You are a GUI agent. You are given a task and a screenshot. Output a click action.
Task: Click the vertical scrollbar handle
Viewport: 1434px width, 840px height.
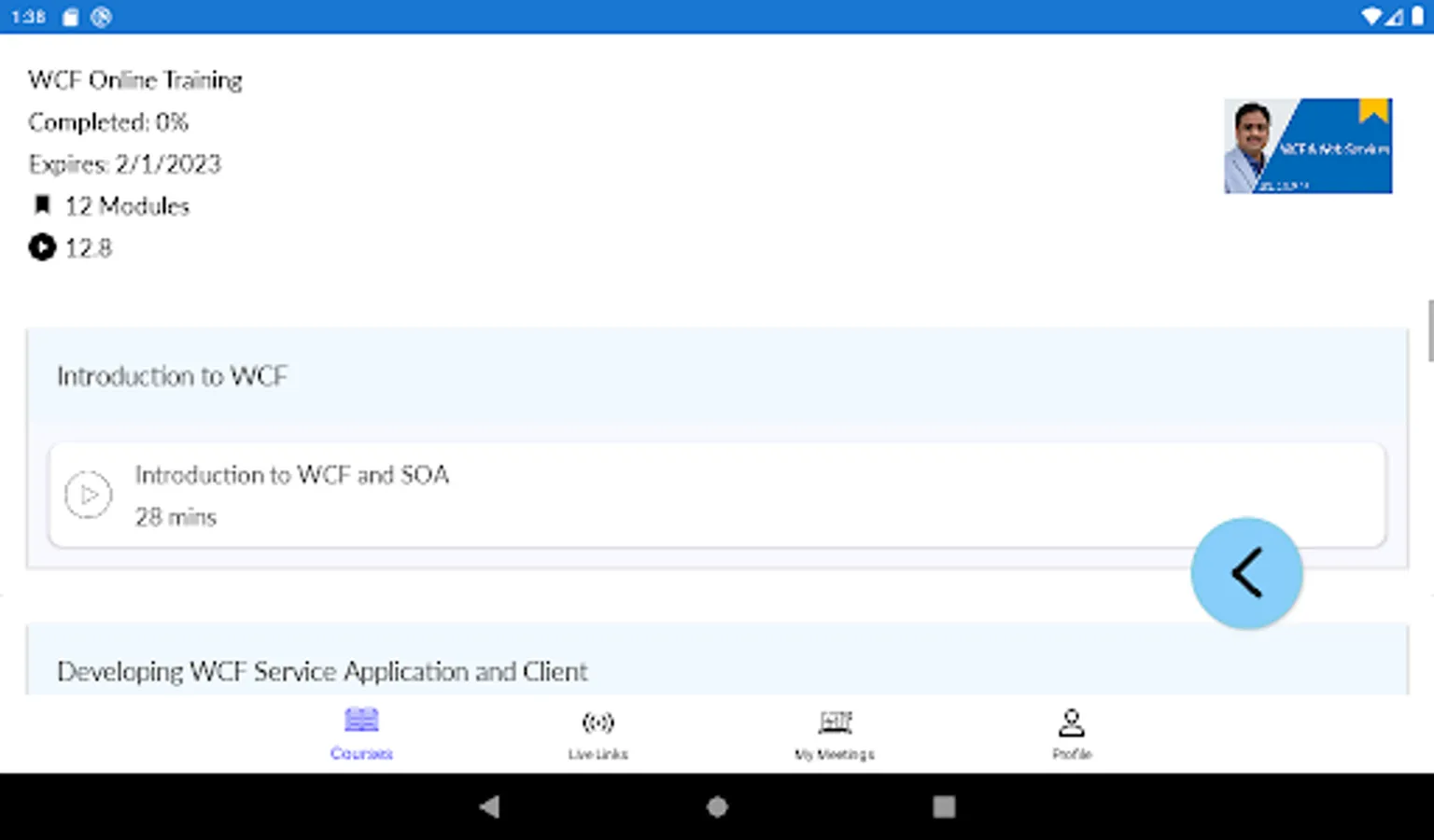pos(1430,329)
